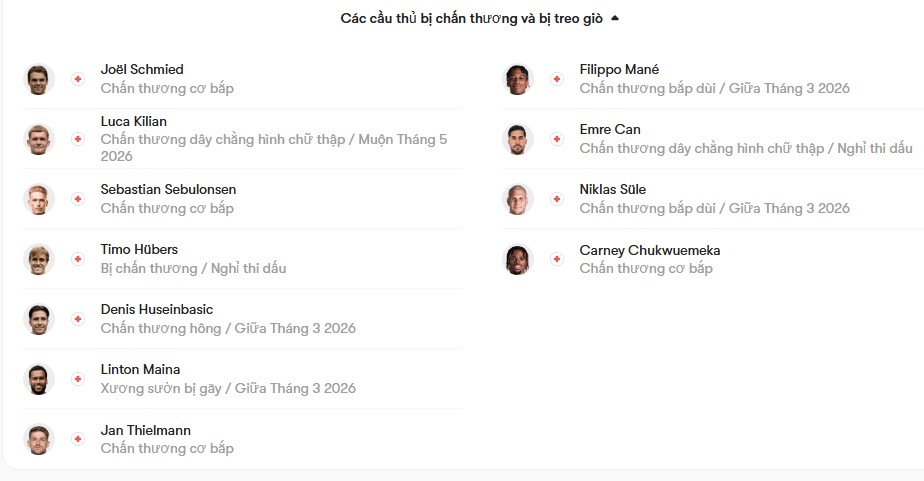924x481 pixels.
Task: Open Joël Schmied's player photo
Action: pyautogui.click(x=39, y=79)
